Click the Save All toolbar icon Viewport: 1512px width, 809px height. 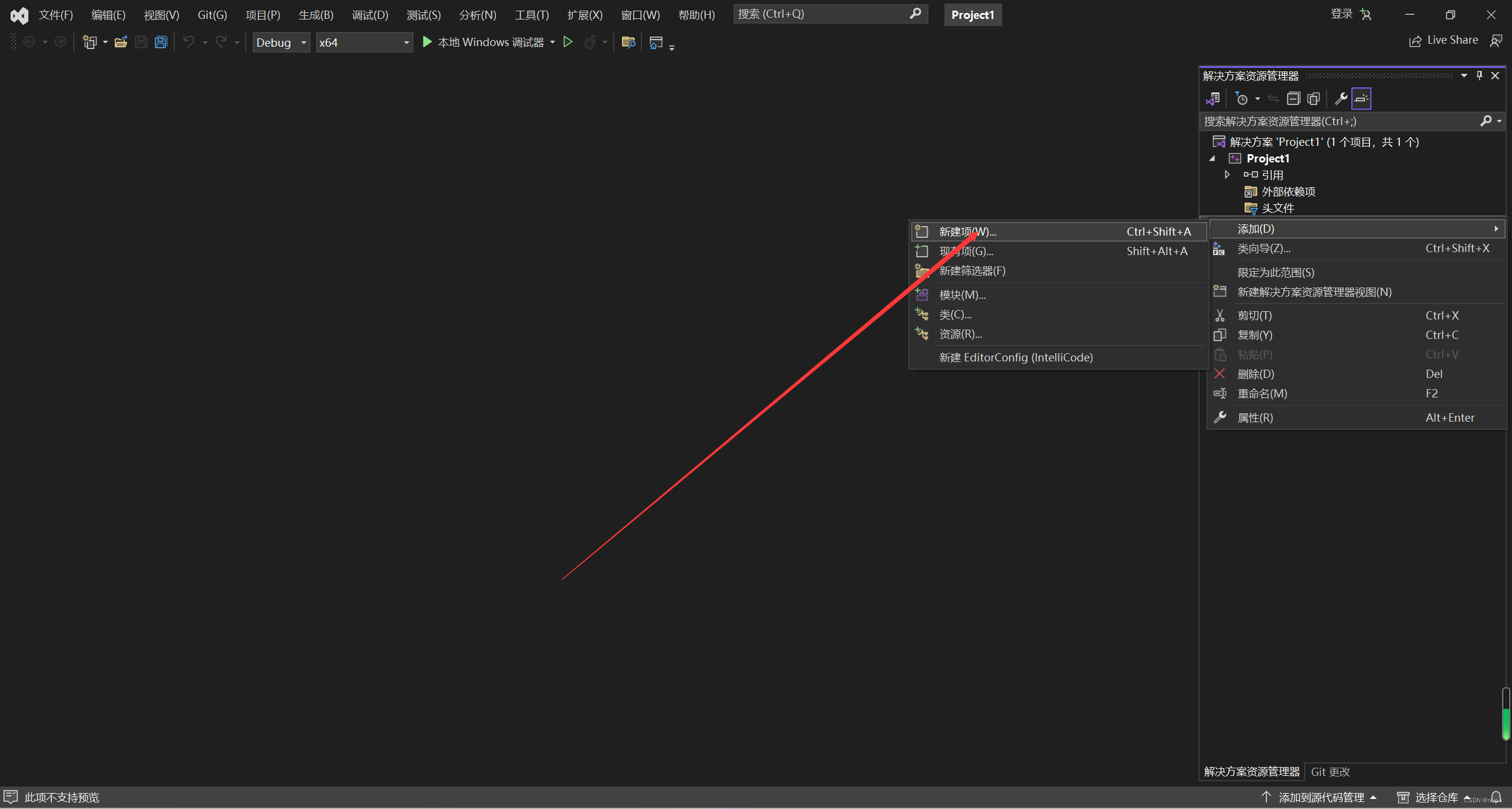(161, 43)
